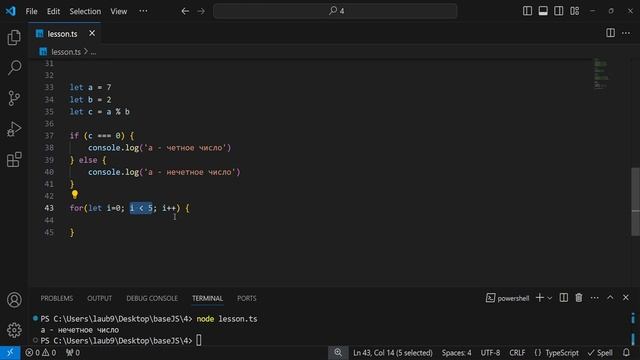Open the Manage gear icon
The height and width of the screenshot is (360, 640).
click(14, 330)
